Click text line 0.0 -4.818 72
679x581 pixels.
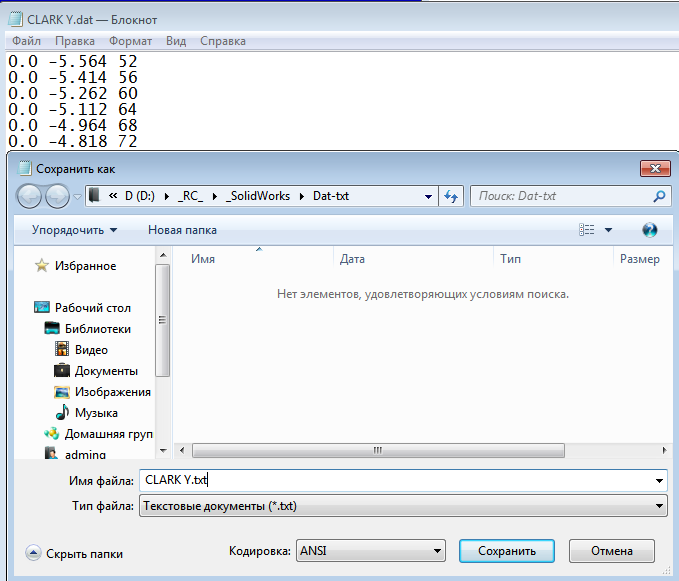click(x=73, y=141)
